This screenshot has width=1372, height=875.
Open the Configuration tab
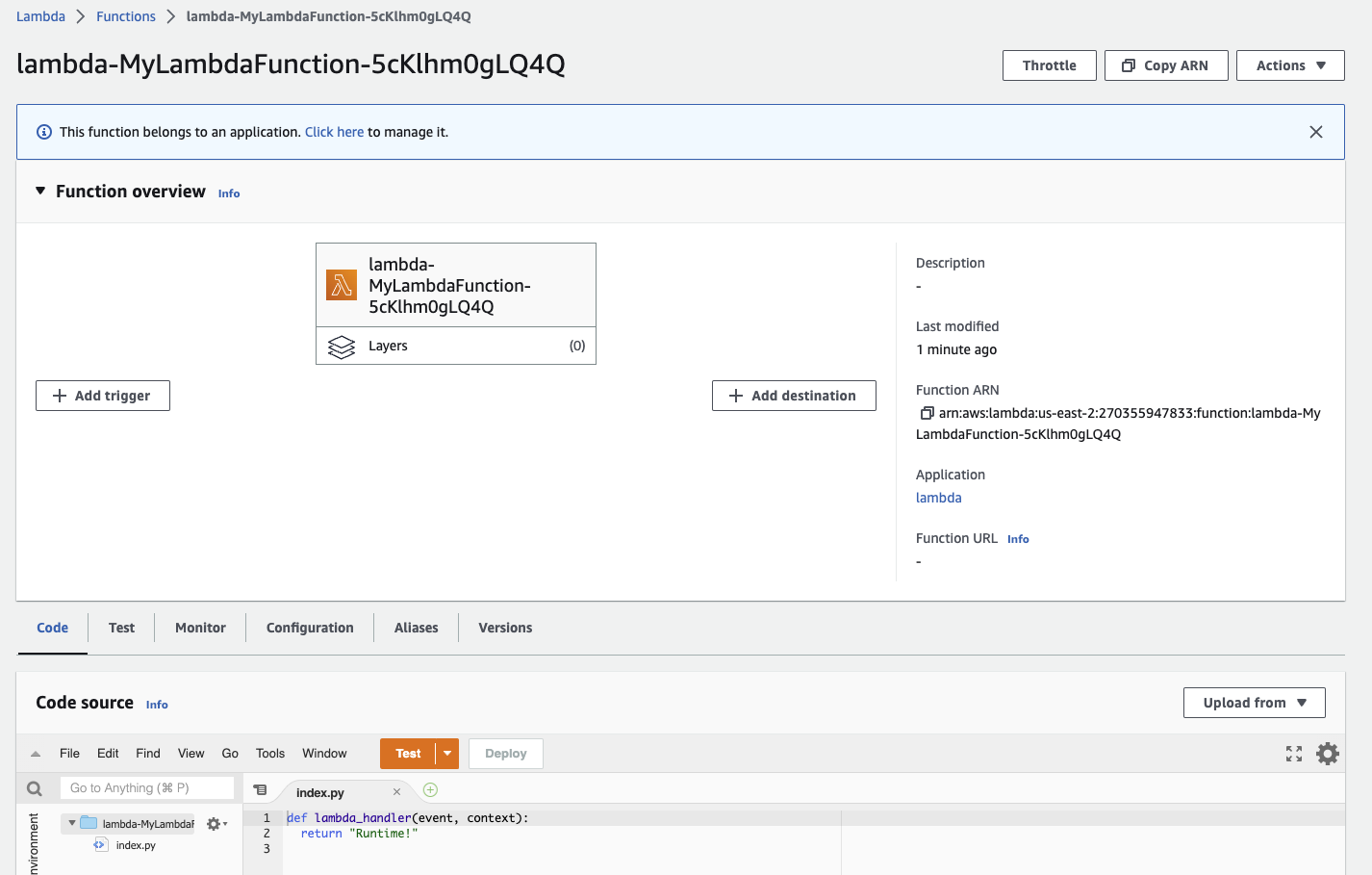pyautogui.click(x=310, y=628)
